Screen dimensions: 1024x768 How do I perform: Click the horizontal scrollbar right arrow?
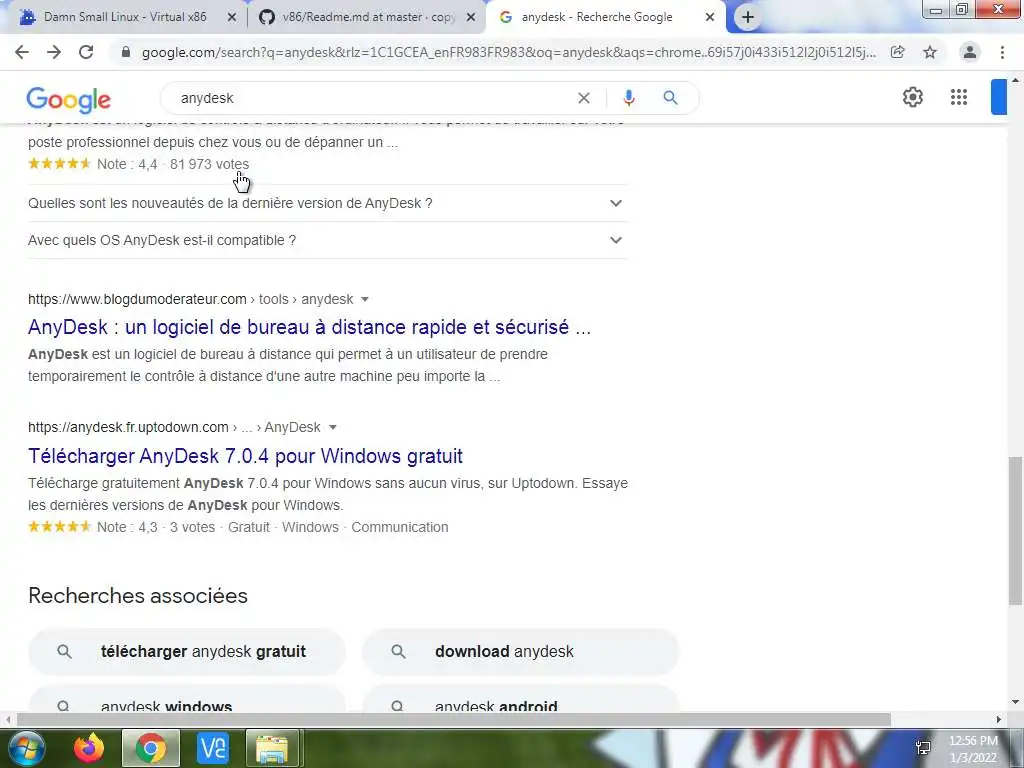pyautogui.click(x=998, y=719)
